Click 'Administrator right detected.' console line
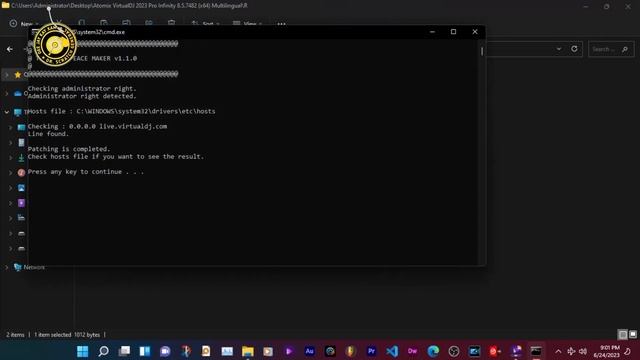The height and width of the screenshot is (360, 640). pyautogui.click(x=82, y=96)
